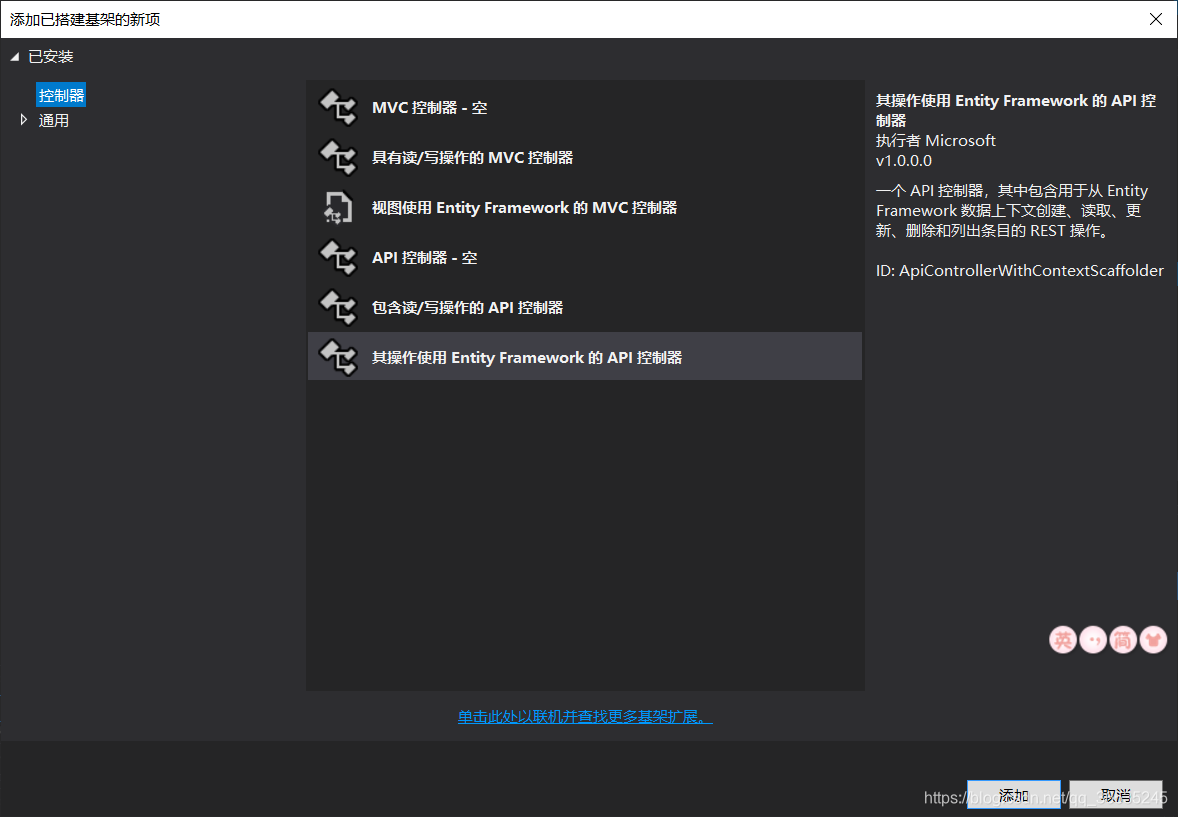This screenshot has height=817, width=1178.
Task: Click the "具有读/写操作的 MVC 控制器" icon
Action: pyautogui.click(x=337, y=157)
